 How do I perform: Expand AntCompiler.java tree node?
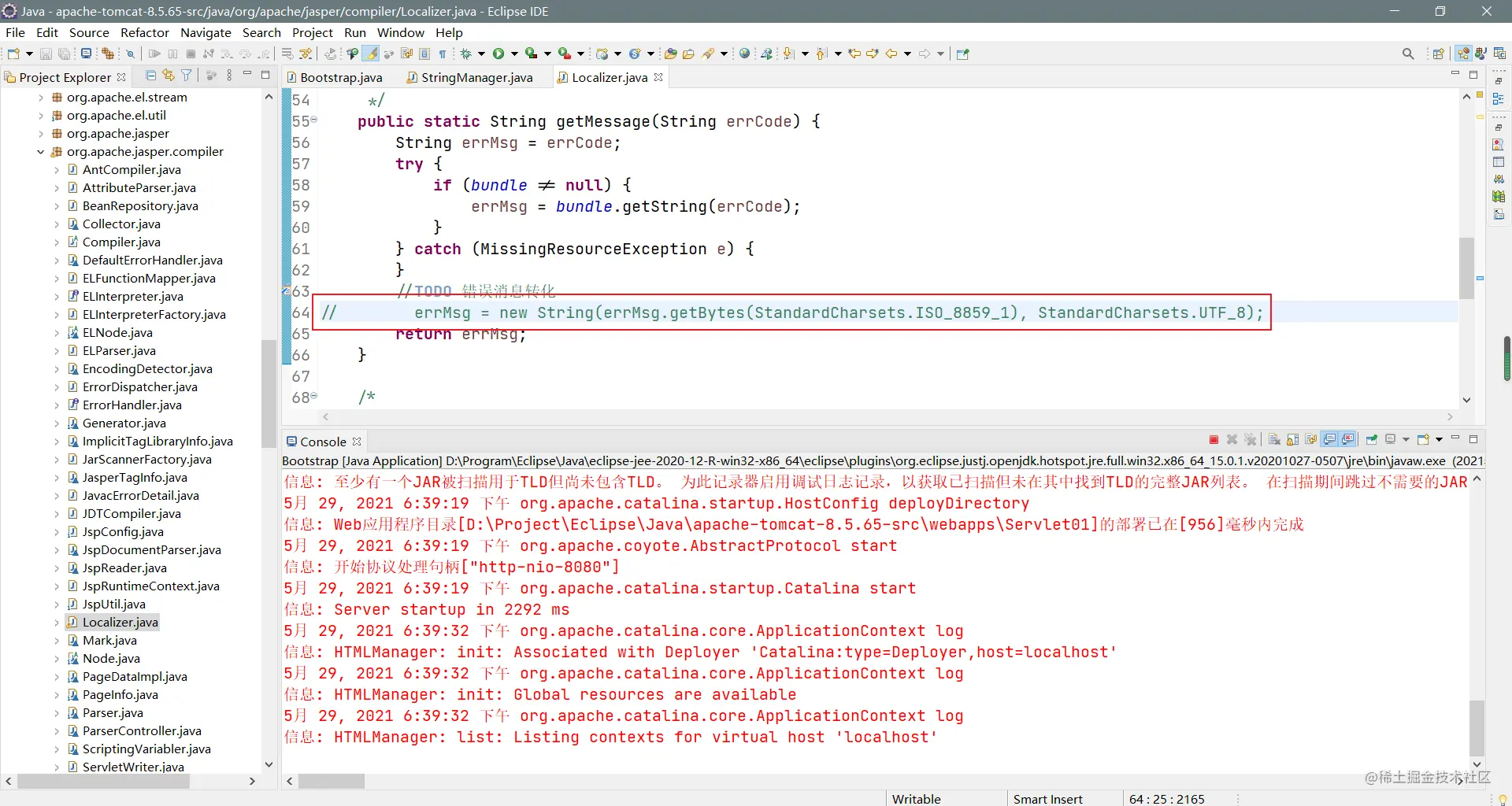pyautogui.click(x=56, y=170)
